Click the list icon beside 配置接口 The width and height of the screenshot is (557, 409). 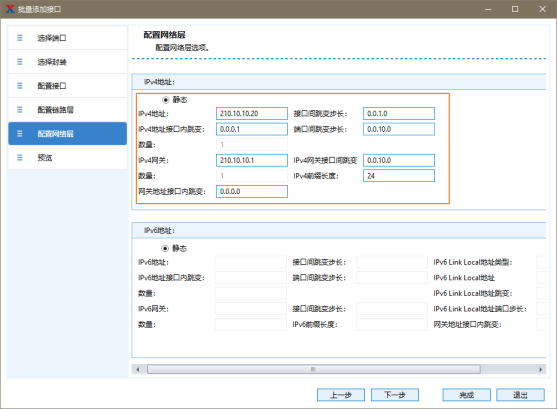(x=20, y=86)
